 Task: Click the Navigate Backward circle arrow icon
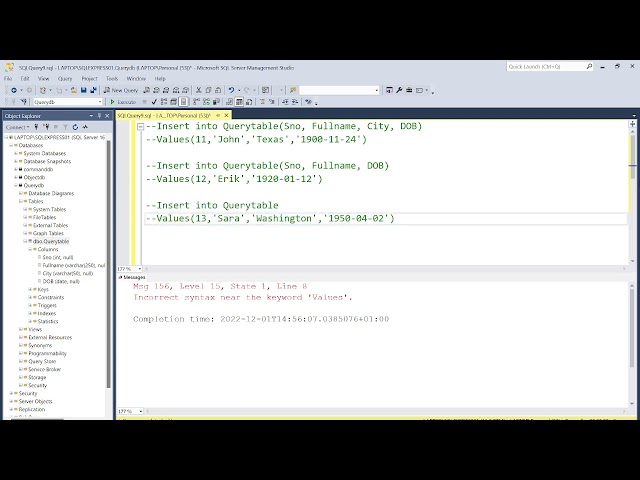14,90
